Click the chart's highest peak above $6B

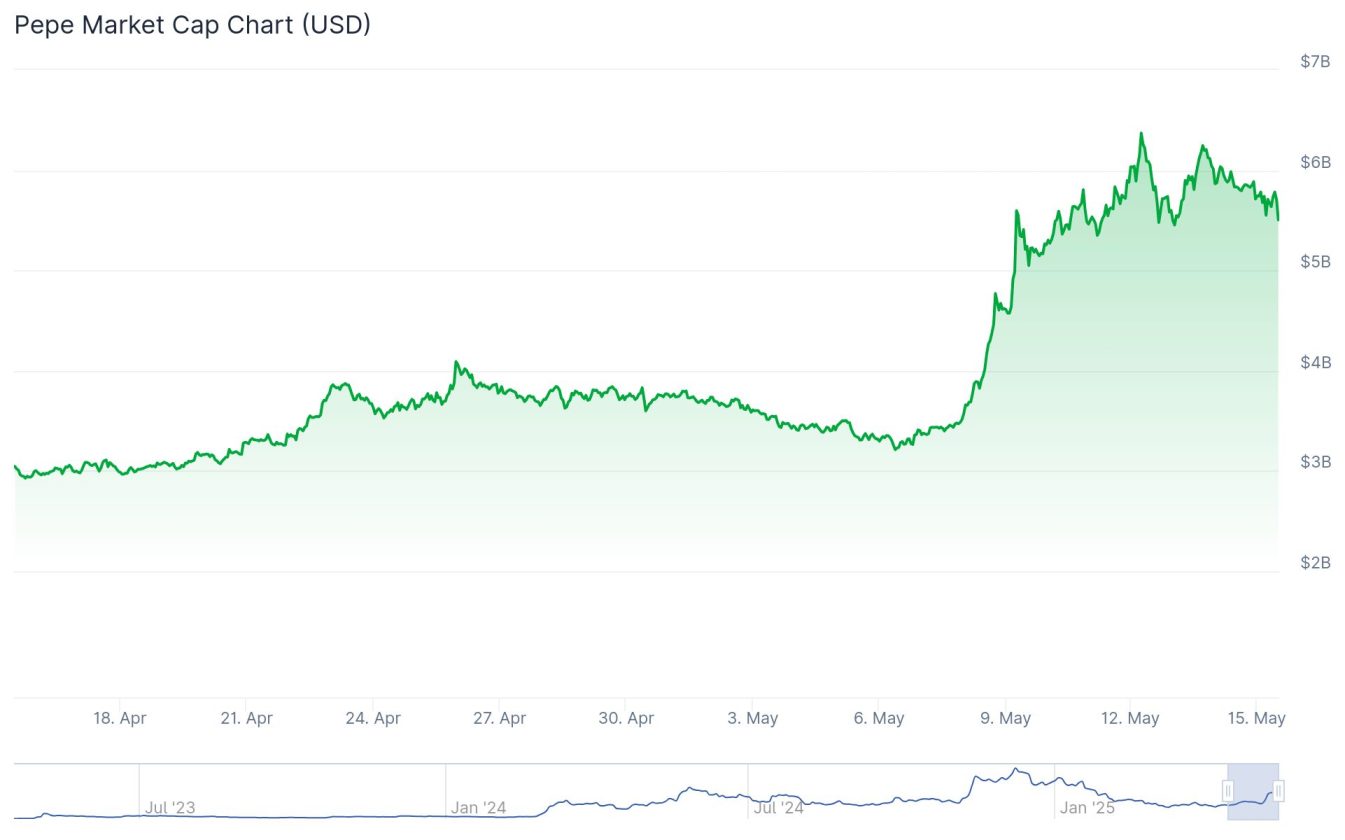1141,134
